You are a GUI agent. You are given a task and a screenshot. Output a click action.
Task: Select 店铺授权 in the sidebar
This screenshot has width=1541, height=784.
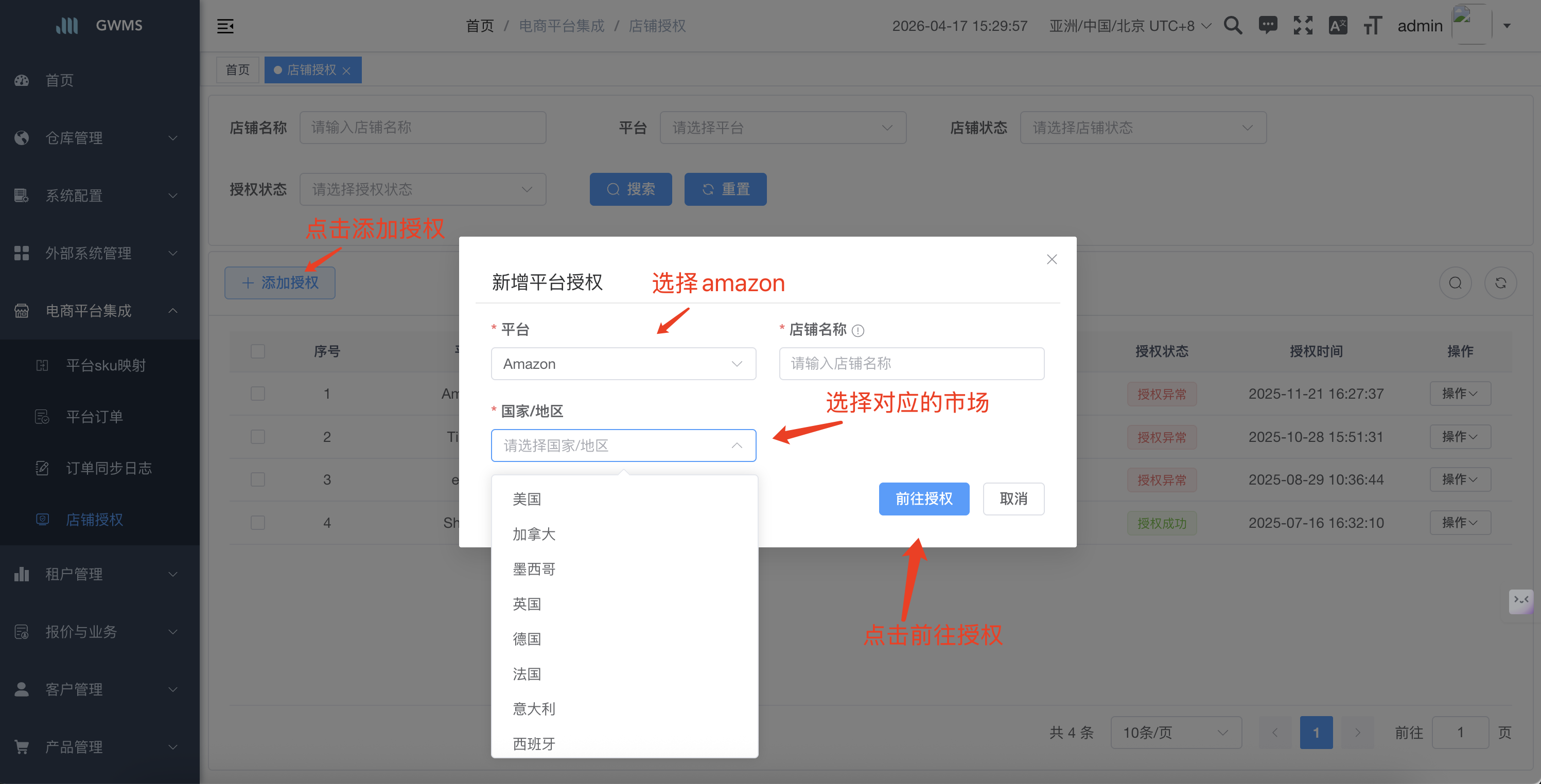100,520
